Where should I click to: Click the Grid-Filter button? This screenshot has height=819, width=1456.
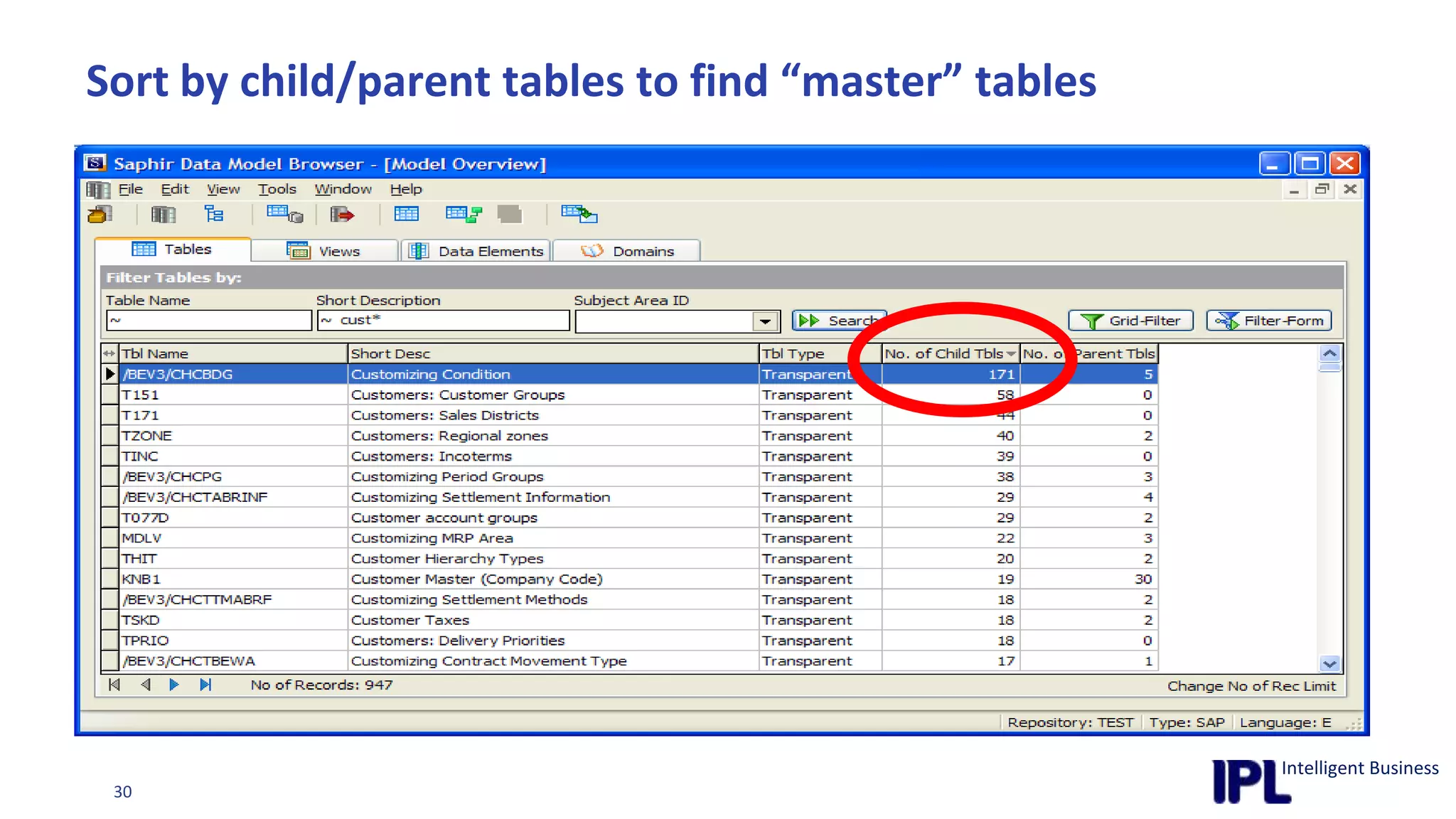(1131, 321)
